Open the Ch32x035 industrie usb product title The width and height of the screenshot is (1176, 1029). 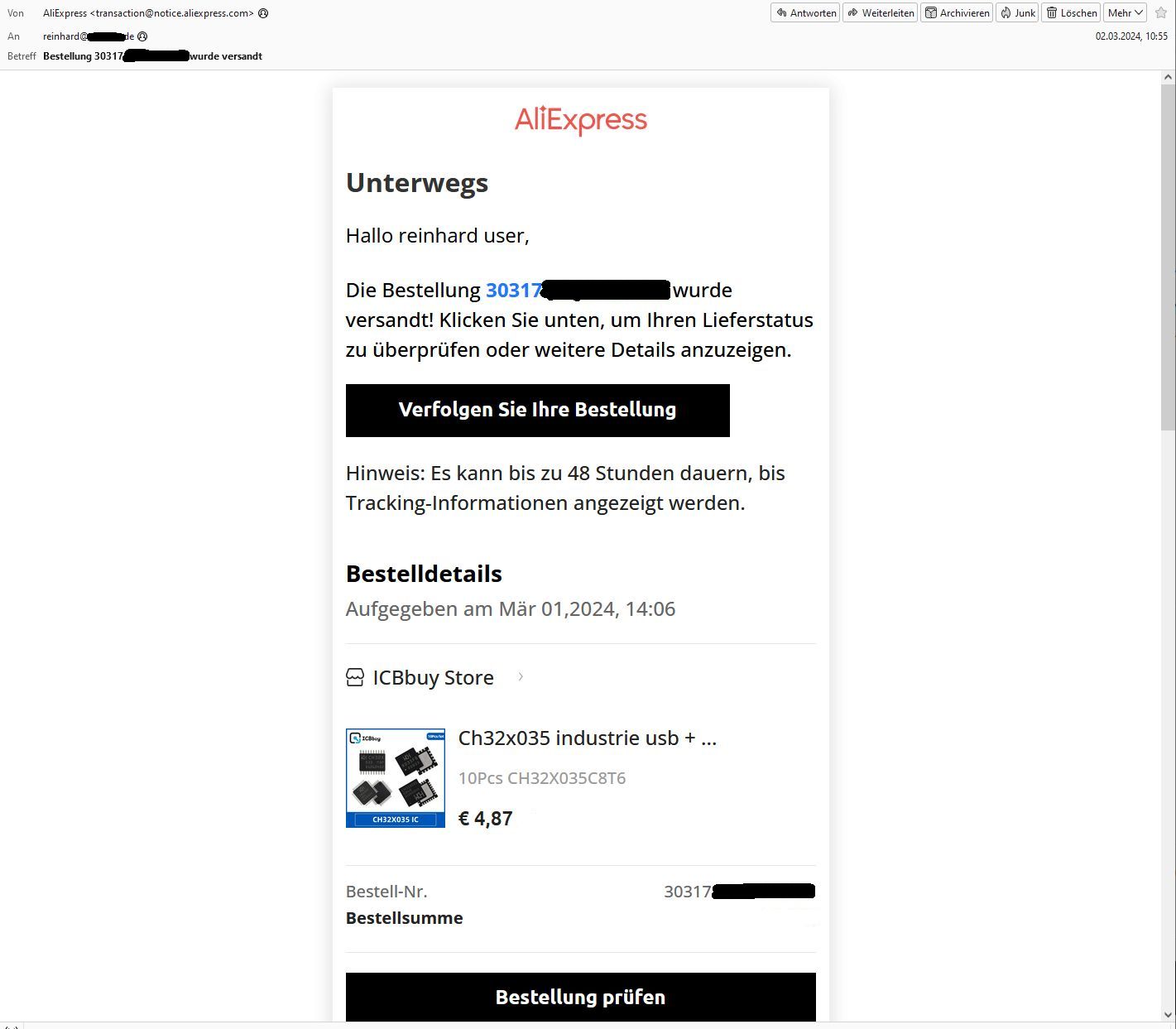pyautogui.click(x=588, y=738)
